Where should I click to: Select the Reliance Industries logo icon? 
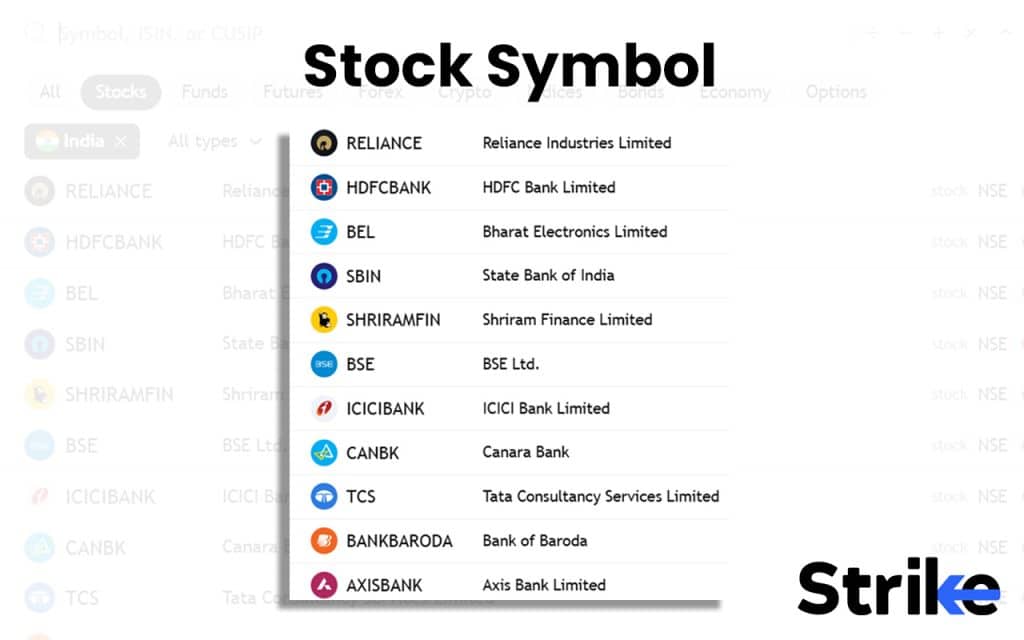(324, 143)
